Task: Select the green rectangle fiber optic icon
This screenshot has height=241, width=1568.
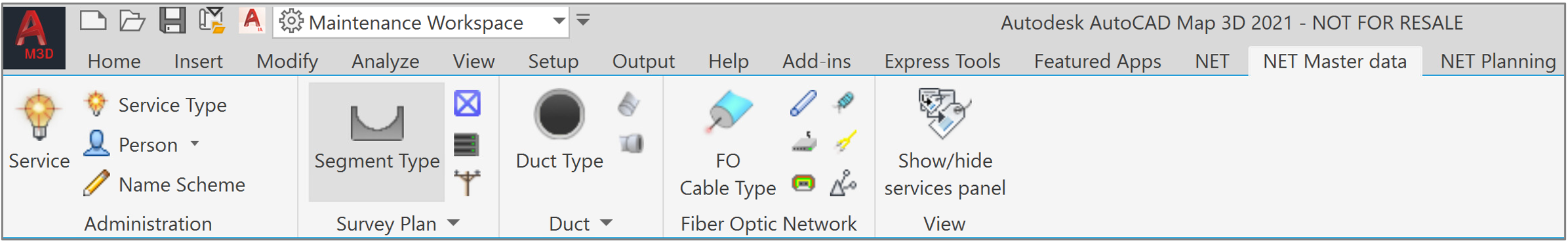Action: pos(804,183)
